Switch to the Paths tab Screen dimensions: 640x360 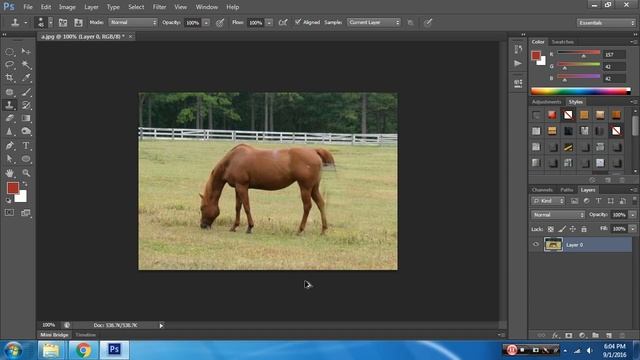(x=567, y=190)
